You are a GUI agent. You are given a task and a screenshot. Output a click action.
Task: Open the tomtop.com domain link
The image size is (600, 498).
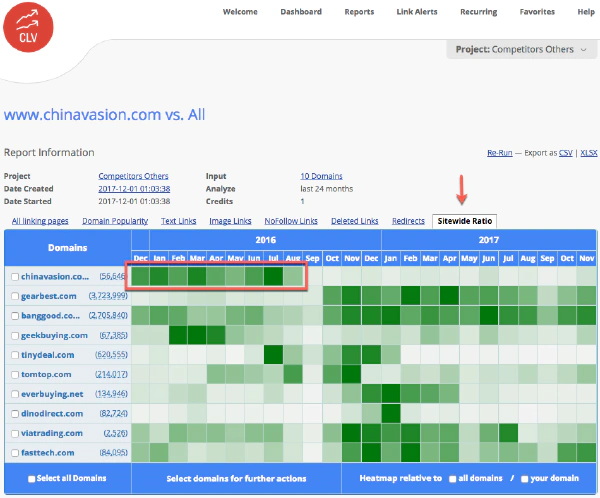click(46, 374)
